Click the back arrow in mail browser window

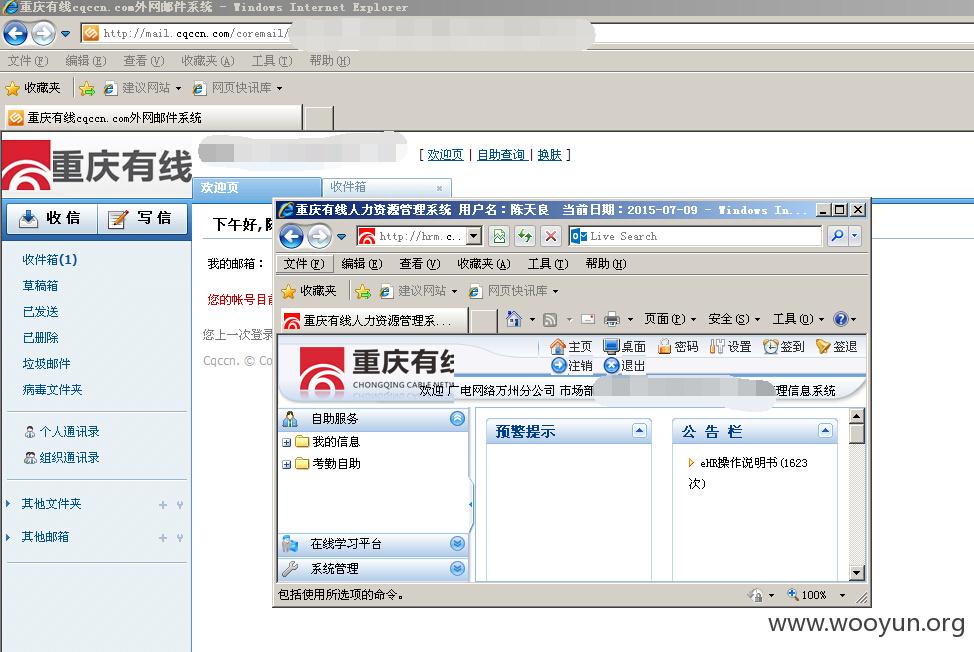tap(16, 33)
